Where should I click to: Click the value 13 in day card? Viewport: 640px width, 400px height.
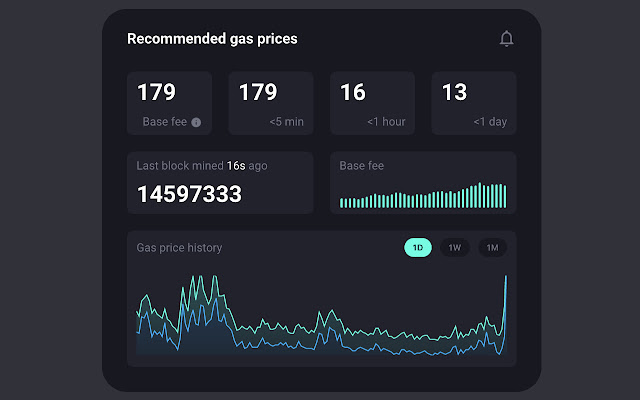click(x=454, y=92)
